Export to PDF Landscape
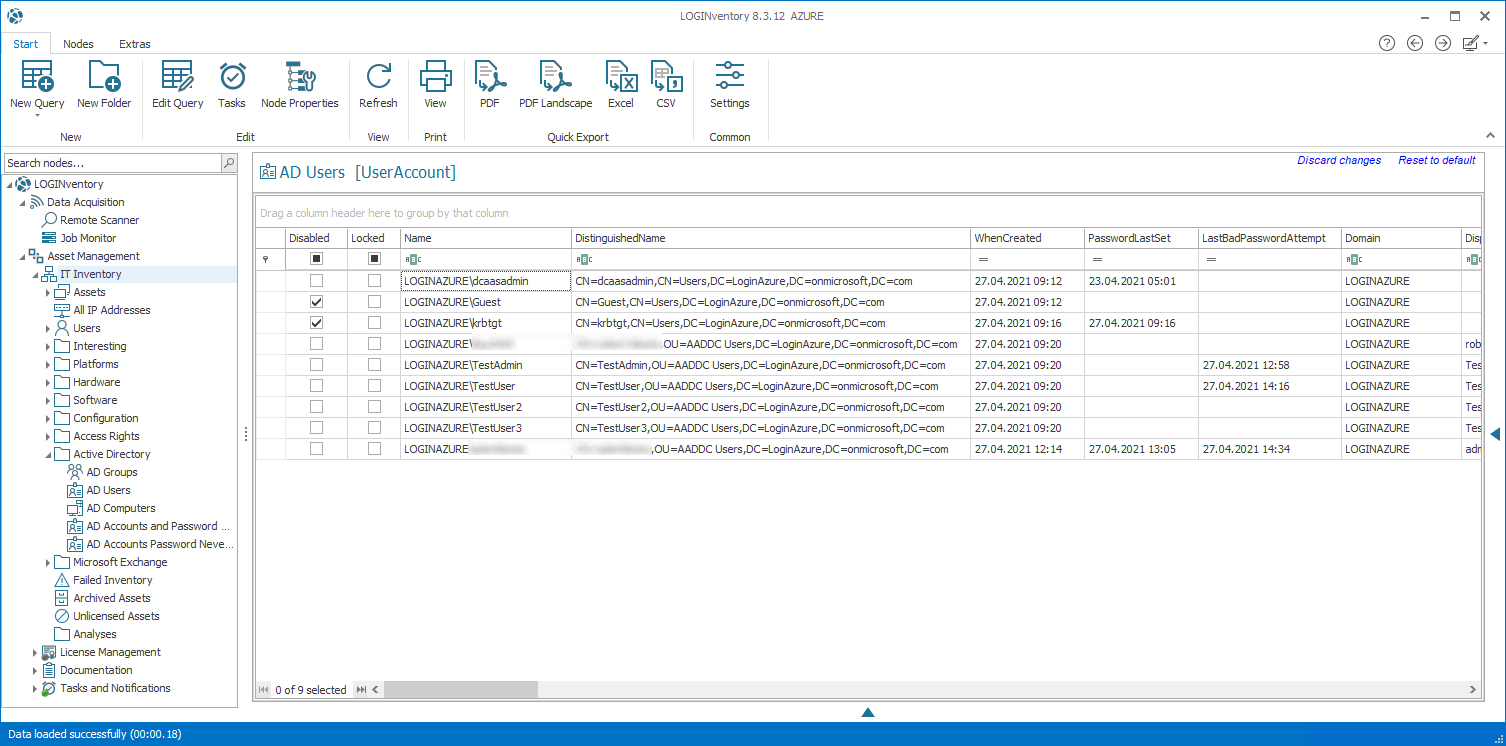 [x=555, y=85]
